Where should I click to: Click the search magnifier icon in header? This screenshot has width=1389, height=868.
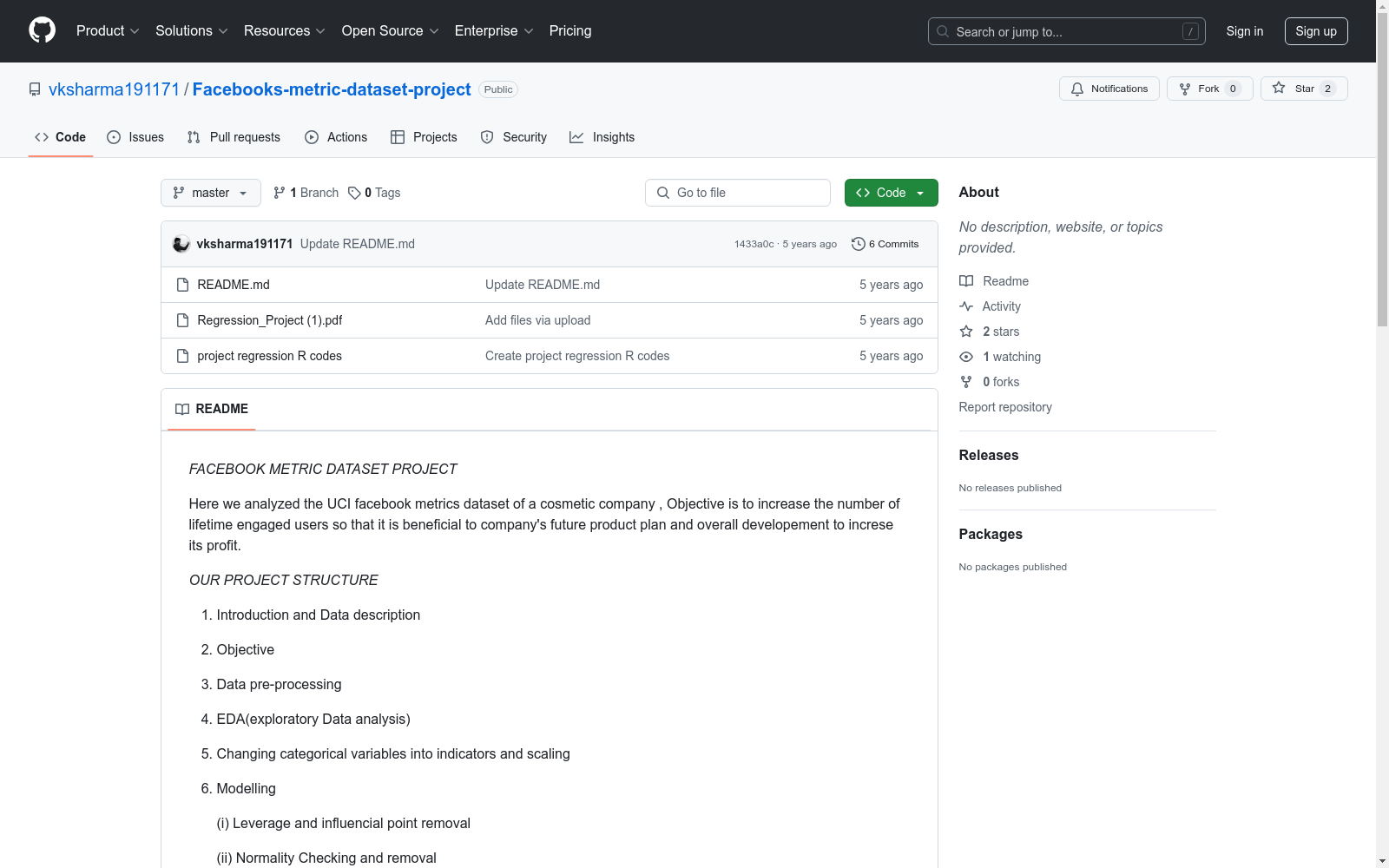coord(943,31)
